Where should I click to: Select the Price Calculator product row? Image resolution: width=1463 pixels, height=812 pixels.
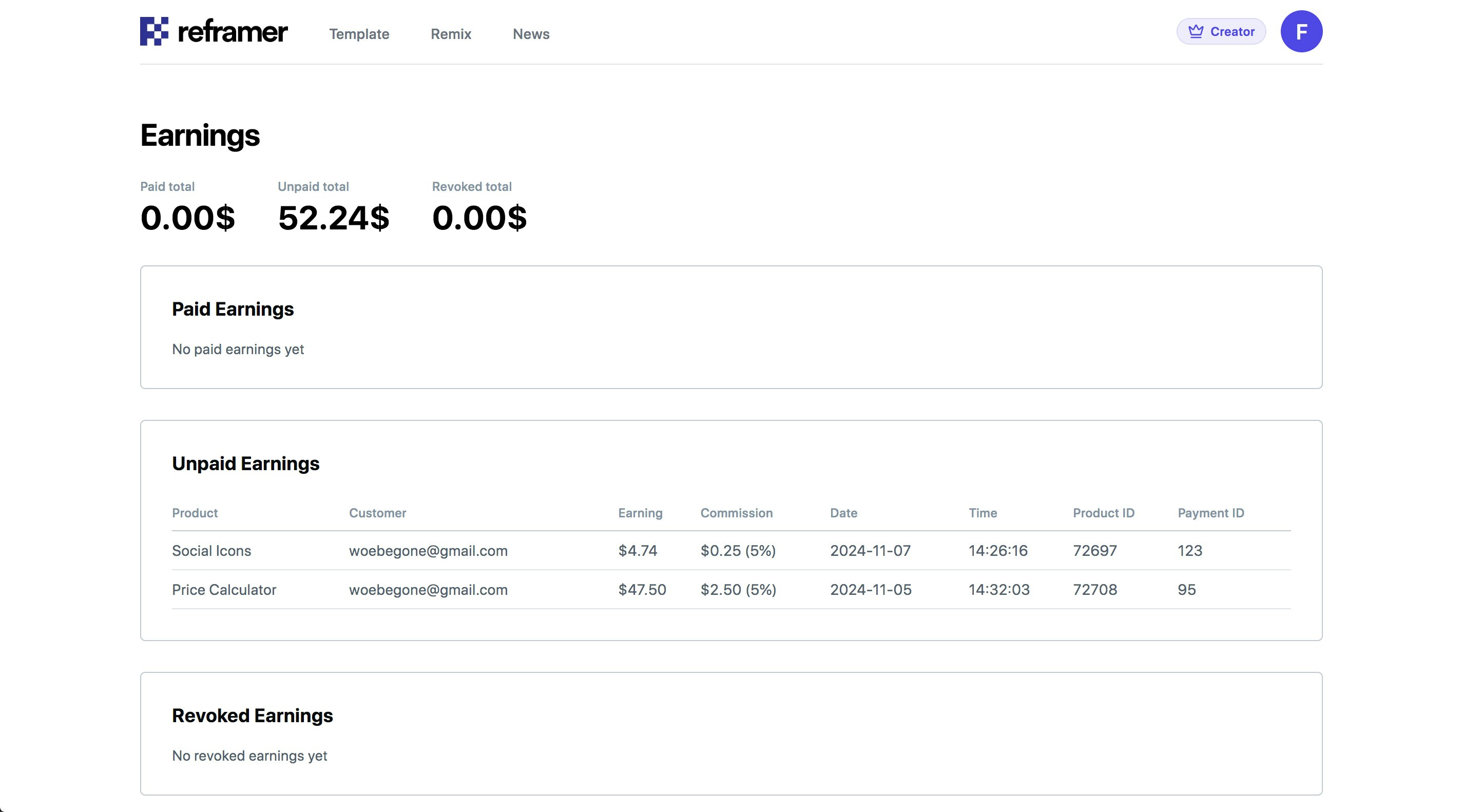[x=224, y=590]
